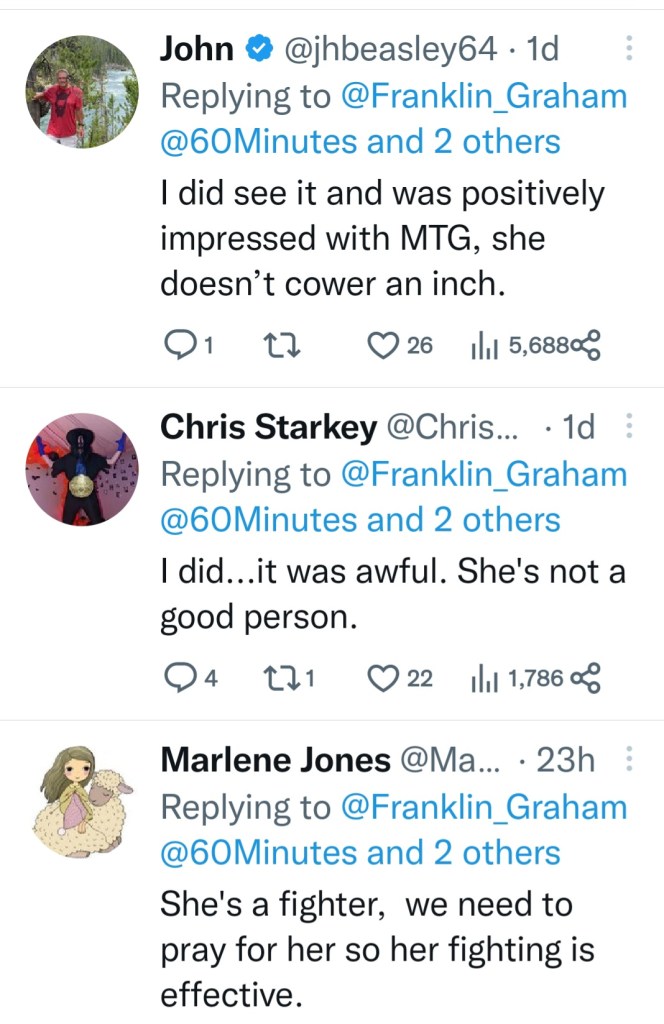The height and width of the screenshot is (1024, 664).
Task: Share John's tweet
Action: (587, 345)
